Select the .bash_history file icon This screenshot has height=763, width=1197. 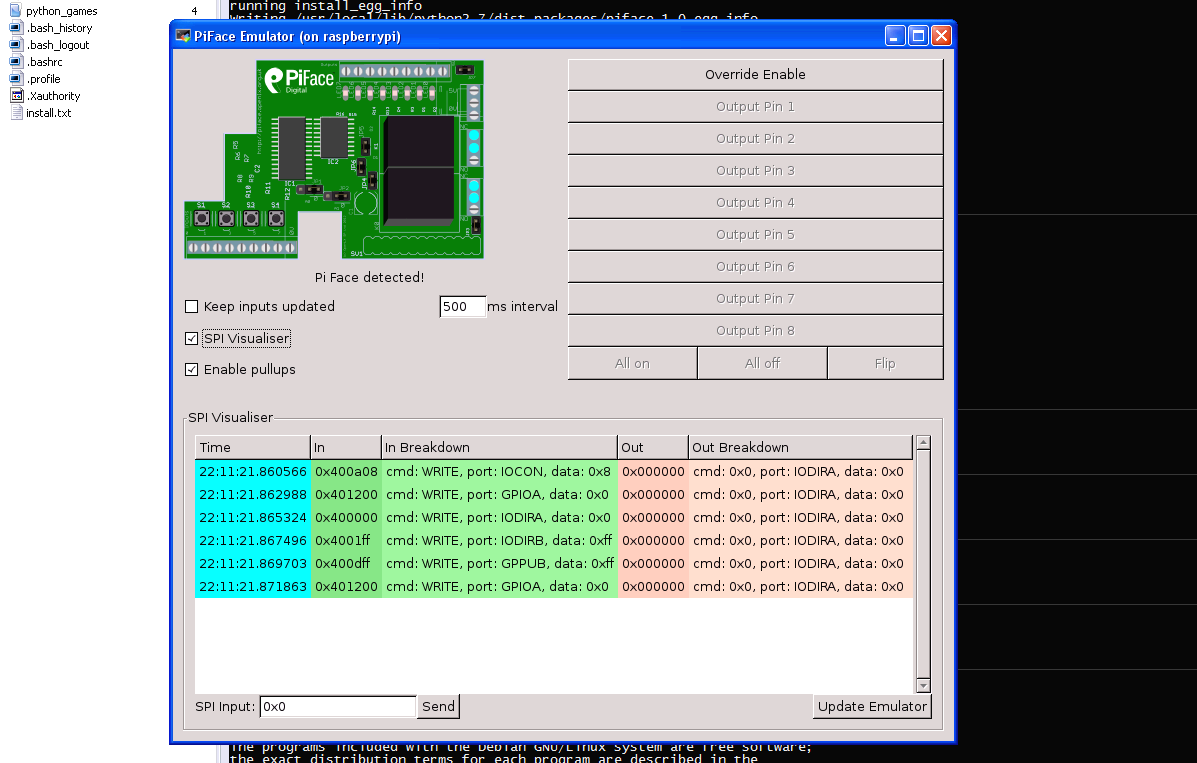pyautogui.click(x=15, y=27)
